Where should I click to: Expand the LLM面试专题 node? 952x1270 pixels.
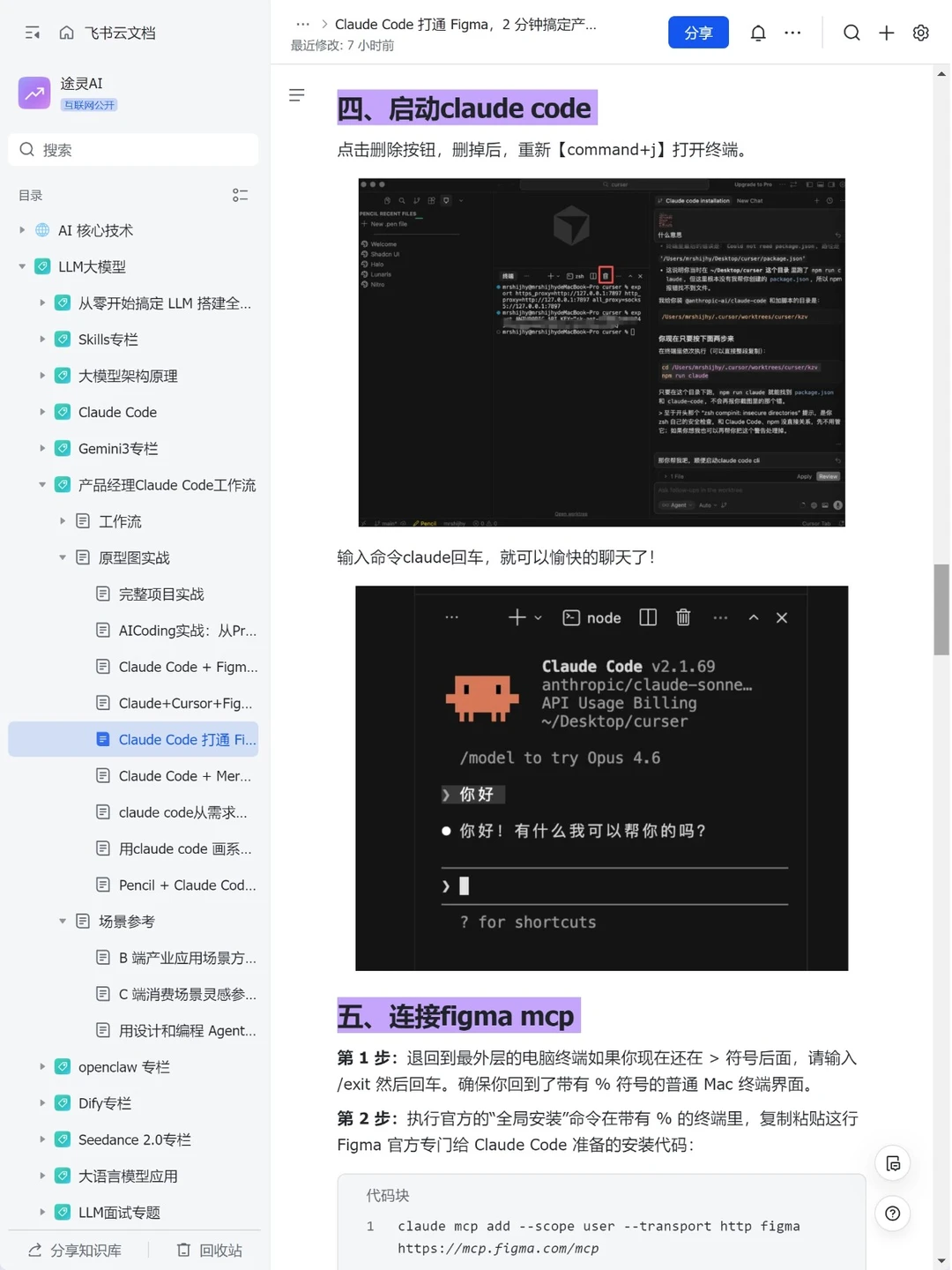point(42,1212)
